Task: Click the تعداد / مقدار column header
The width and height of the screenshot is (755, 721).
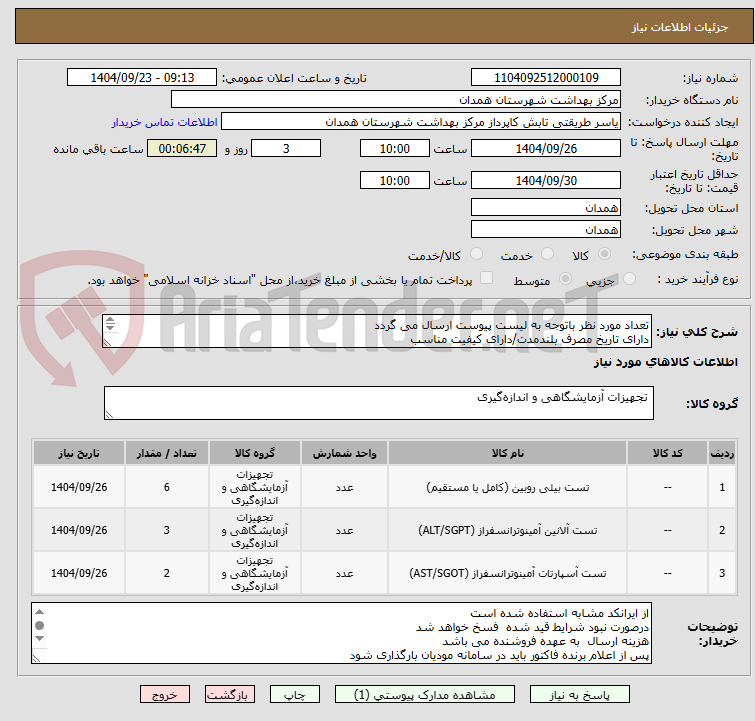Action: 167,453
